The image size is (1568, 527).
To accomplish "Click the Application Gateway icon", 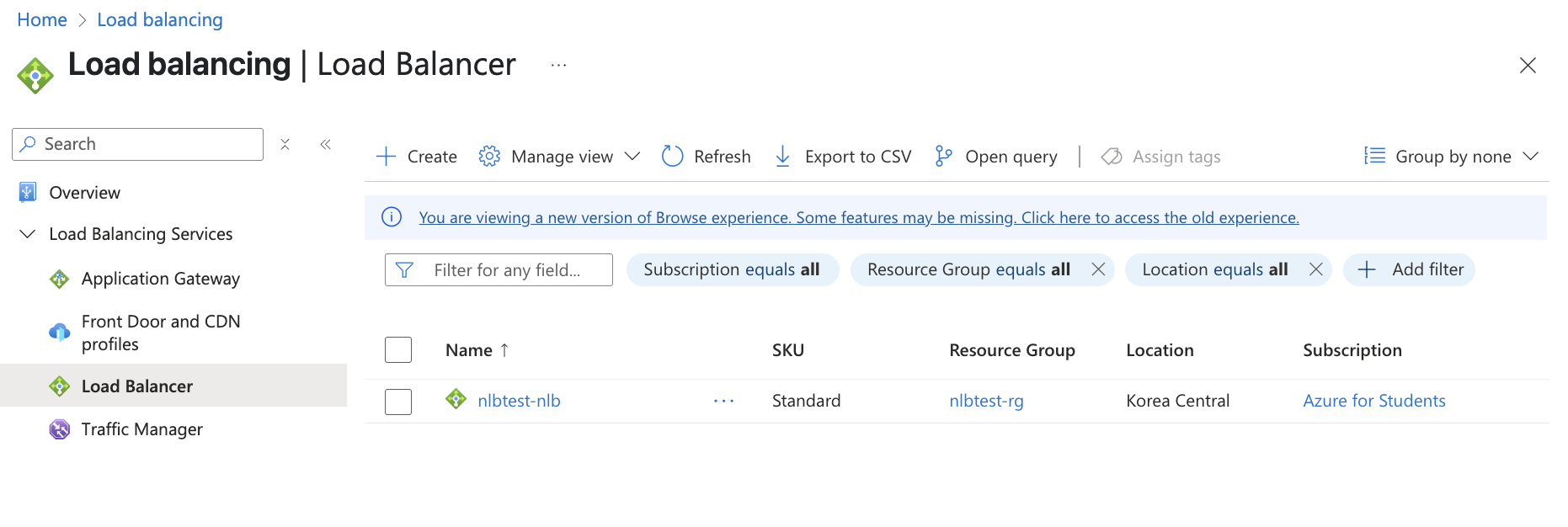I will click(59, 279).
